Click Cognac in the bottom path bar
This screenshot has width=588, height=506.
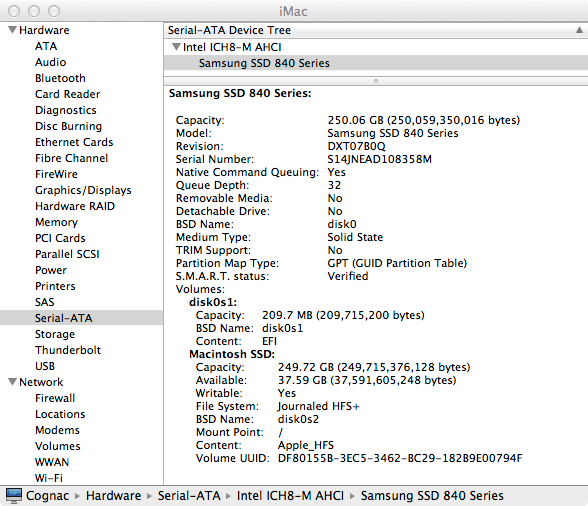[48, 496]
